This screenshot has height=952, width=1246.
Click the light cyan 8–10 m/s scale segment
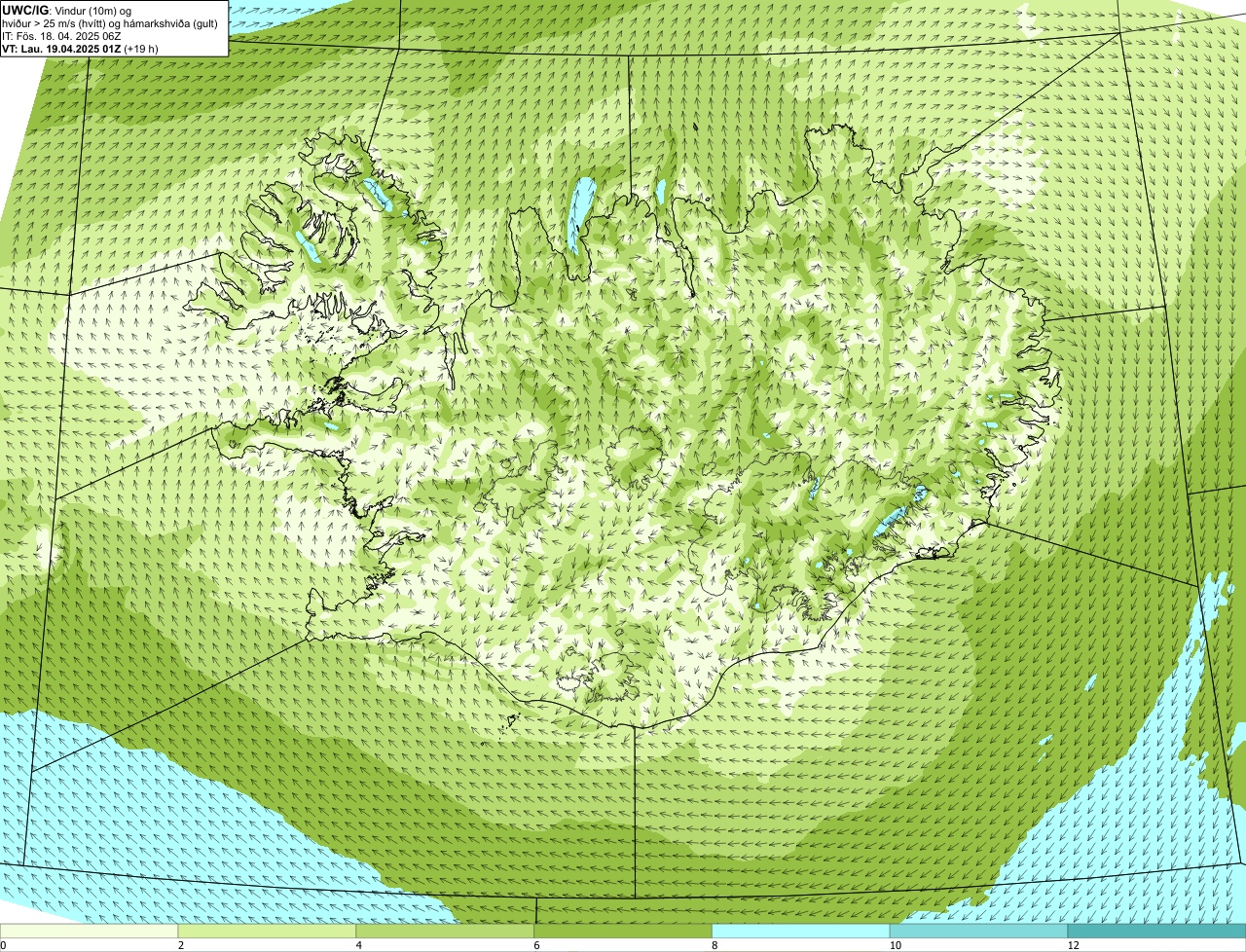802,932
